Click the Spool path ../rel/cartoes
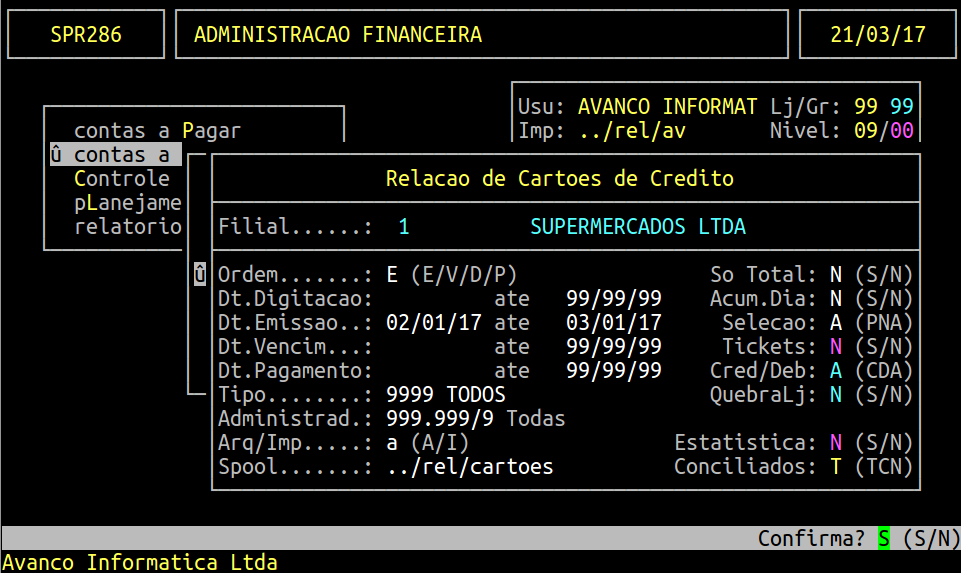 pyautogui.click(x=470, y=467)
